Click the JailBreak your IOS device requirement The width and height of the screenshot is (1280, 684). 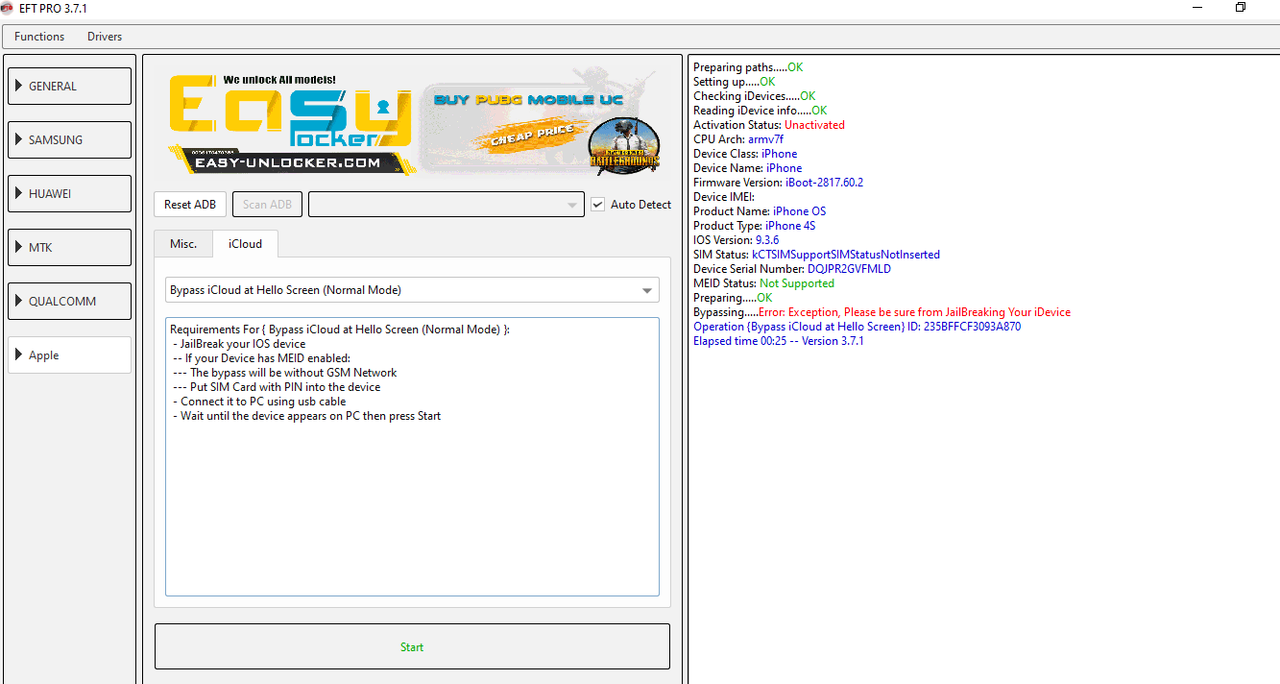[x=239, y=344]
